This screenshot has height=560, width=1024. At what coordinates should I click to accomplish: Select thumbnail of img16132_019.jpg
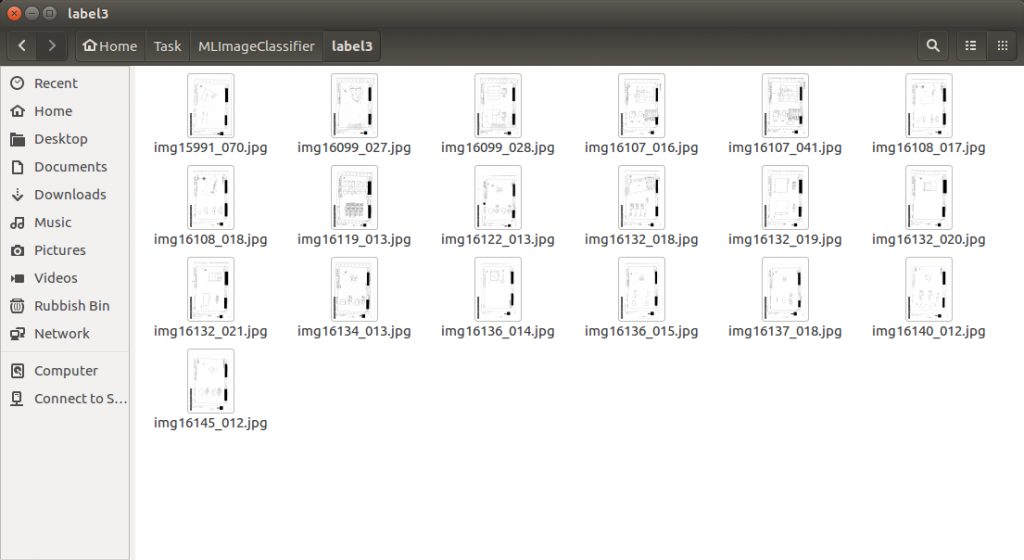tap(785, 197)
